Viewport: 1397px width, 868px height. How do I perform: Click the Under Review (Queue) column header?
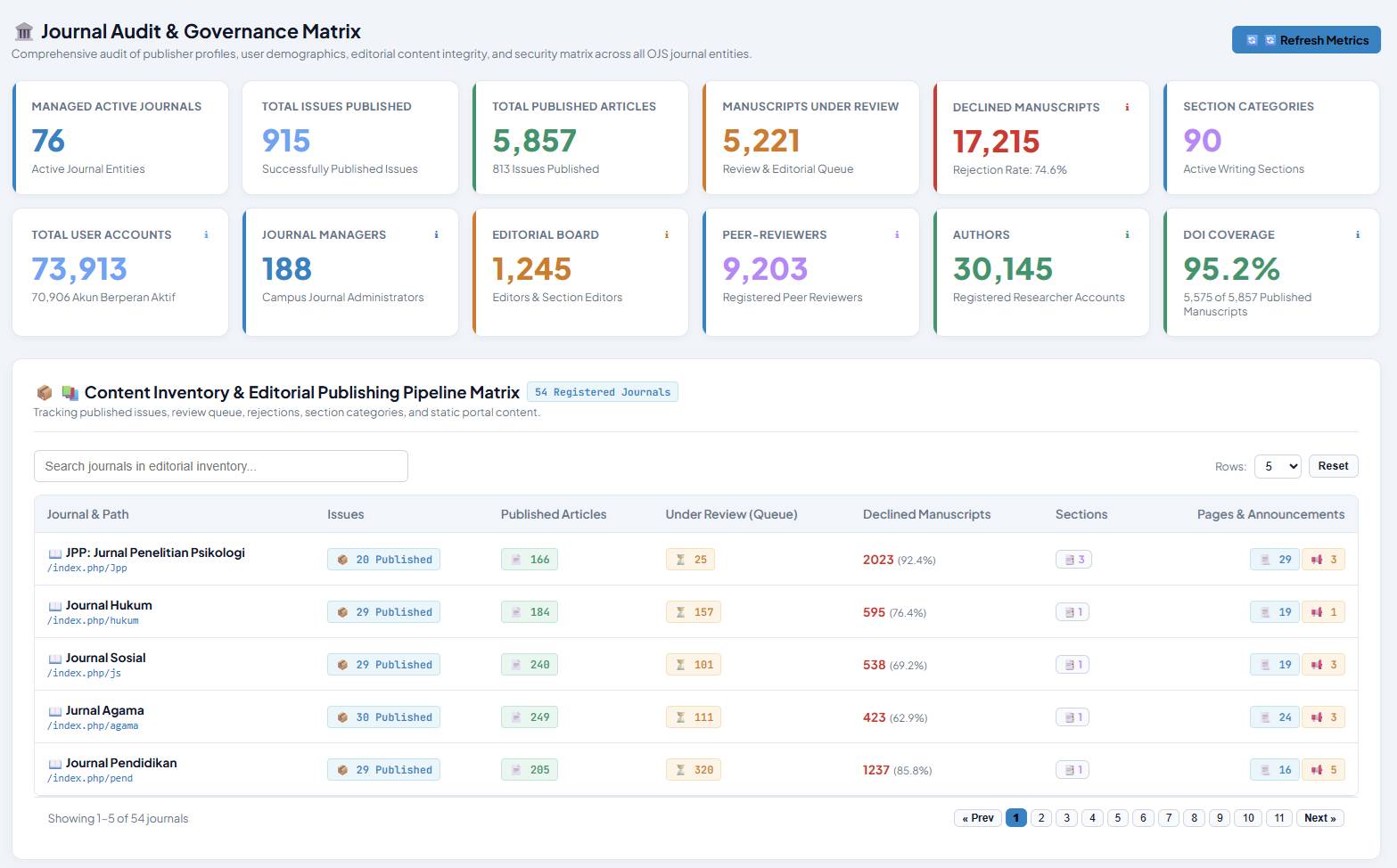[731, 514]
